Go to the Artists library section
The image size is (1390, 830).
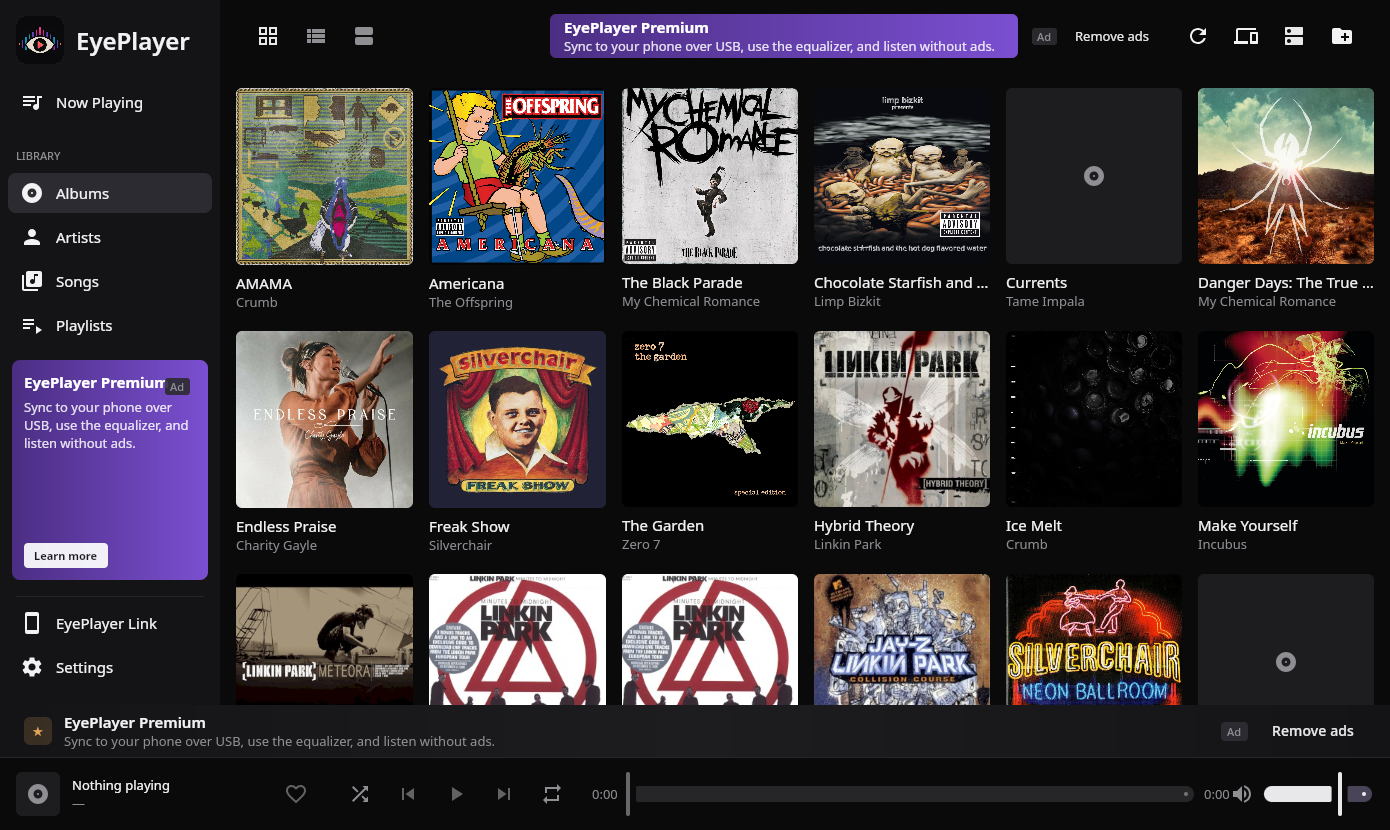(x=110, y=237)
